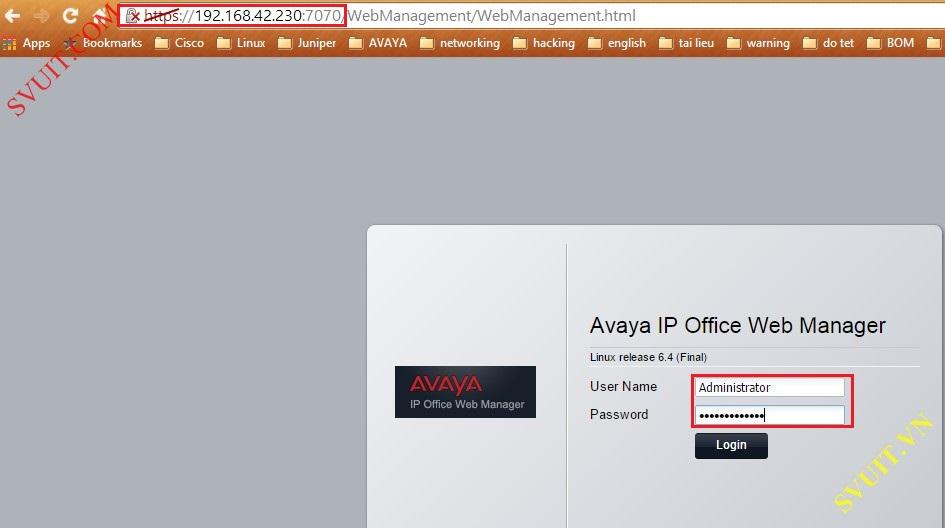Click the browser back arrow

click(x=12, y=16)
